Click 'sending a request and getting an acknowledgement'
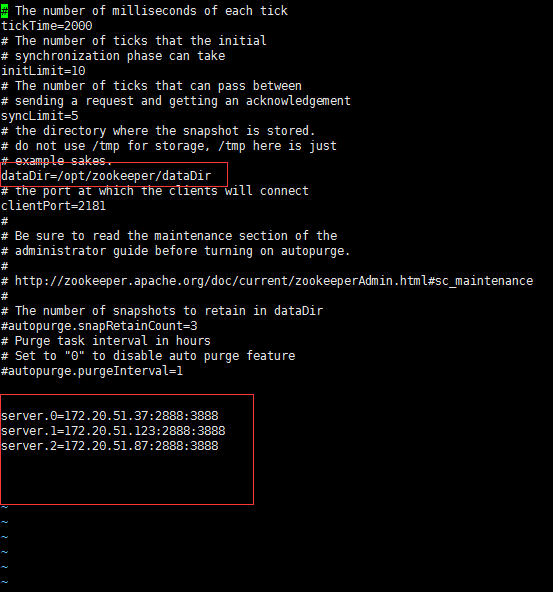This screenshot has width=553, height=592. [x=183, y=101]
